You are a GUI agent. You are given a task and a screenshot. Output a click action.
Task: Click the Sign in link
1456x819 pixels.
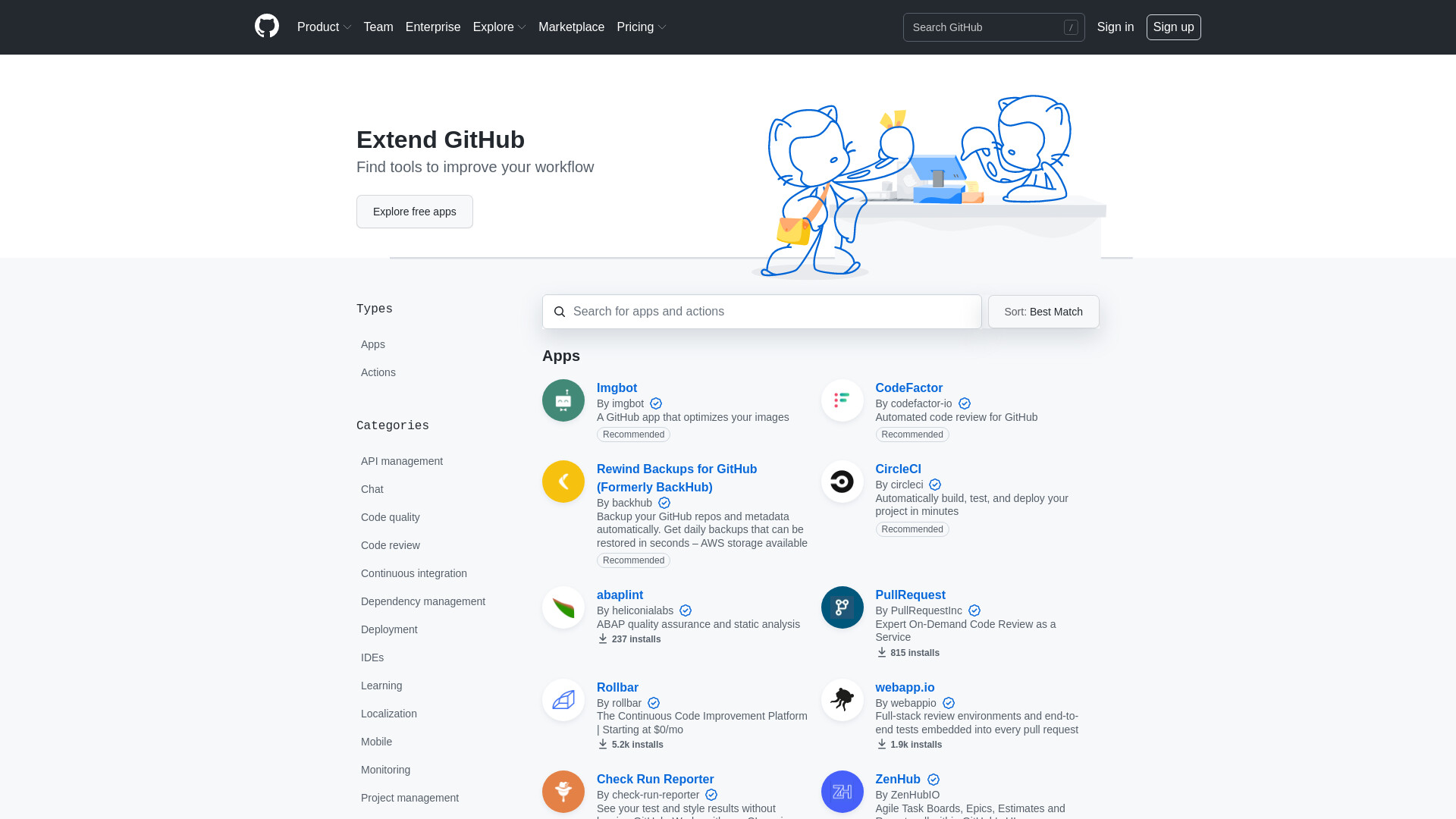1116,27
